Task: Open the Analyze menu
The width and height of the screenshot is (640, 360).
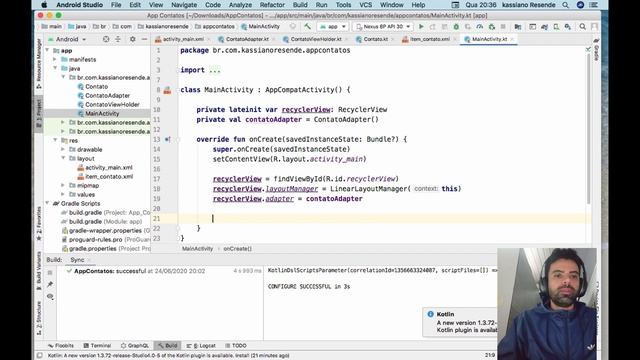Action: tap(240, 5)
